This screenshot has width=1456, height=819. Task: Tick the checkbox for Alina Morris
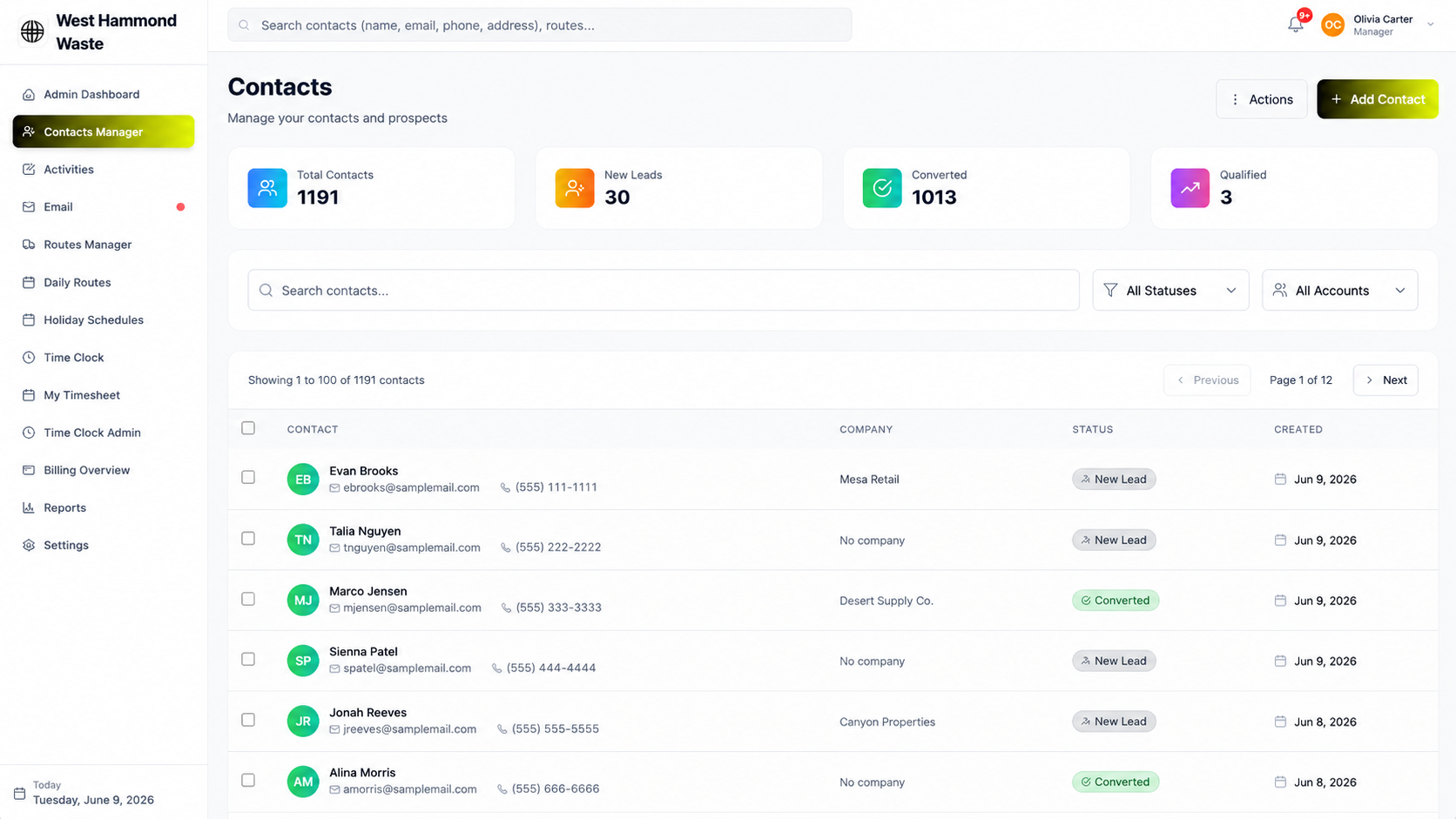coord(248,780)
